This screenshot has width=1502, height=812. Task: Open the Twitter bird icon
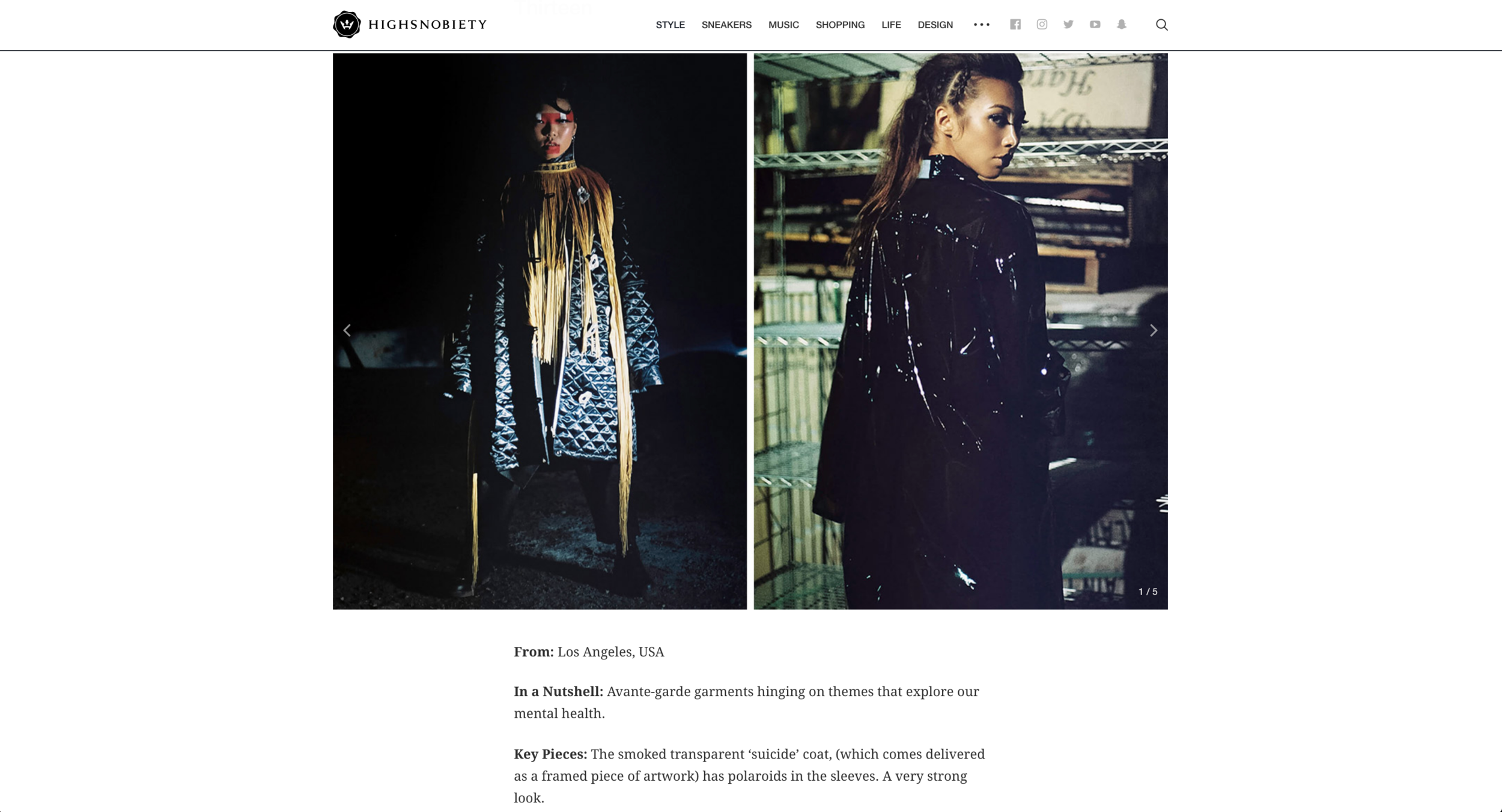click(x=1068, y=25)
